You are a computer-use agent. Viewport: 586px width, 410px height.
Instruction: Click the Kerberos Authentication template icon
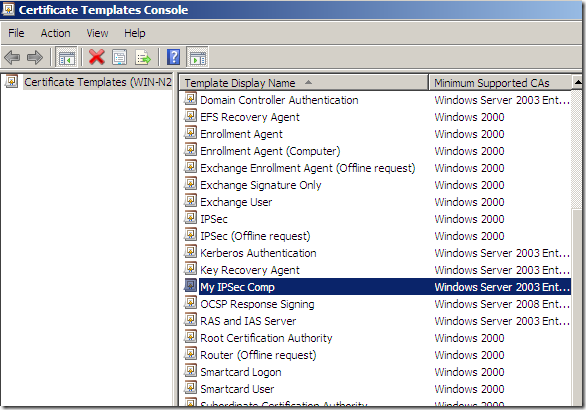pos(190,252)
